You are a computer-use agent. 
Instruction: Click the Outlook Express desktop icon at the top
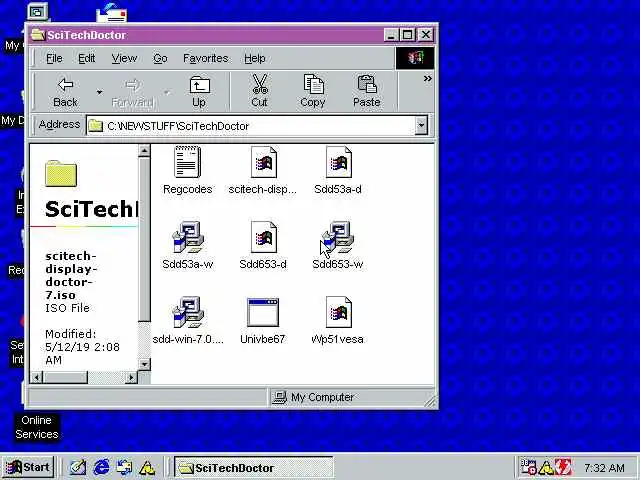[x=111, y=12]
